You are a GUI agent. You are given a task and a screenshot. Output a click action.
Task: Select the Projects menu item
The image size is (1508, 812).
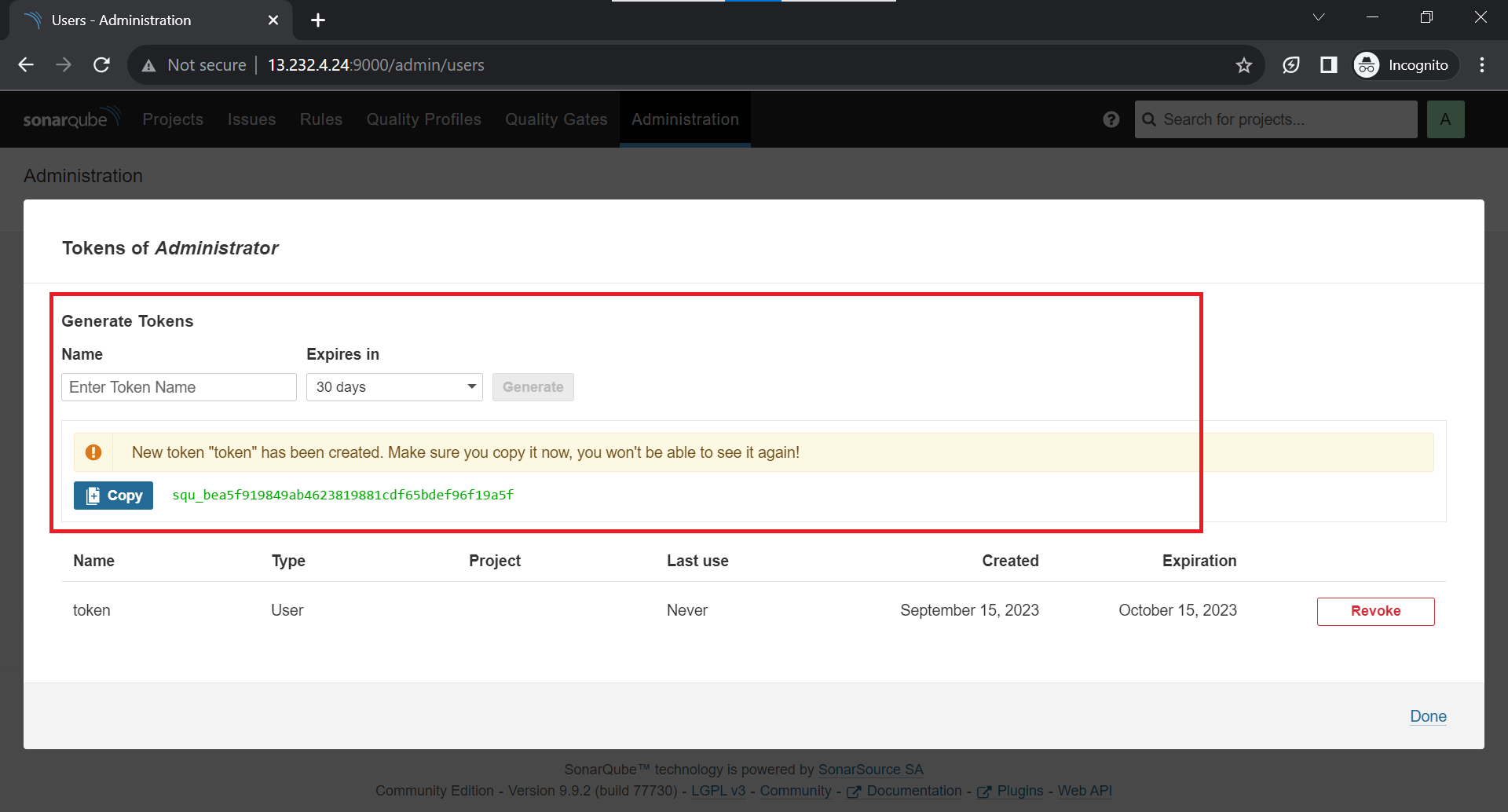coord(173,119)
